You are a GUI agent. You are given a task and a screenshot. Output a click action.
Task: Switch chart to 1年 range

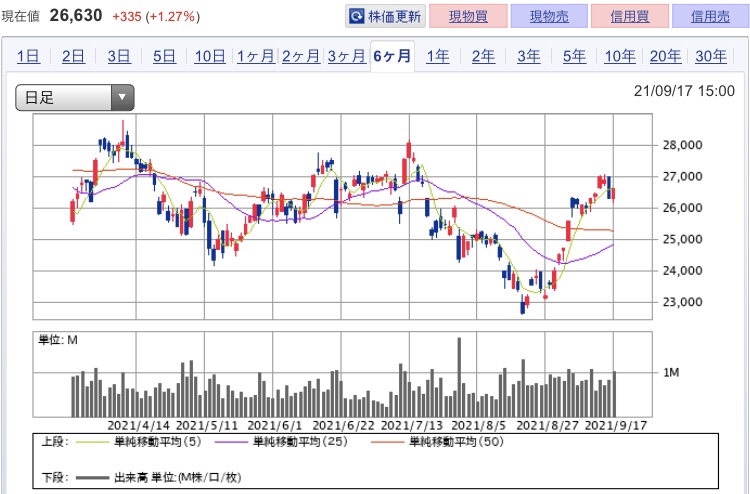pos(438,56)
